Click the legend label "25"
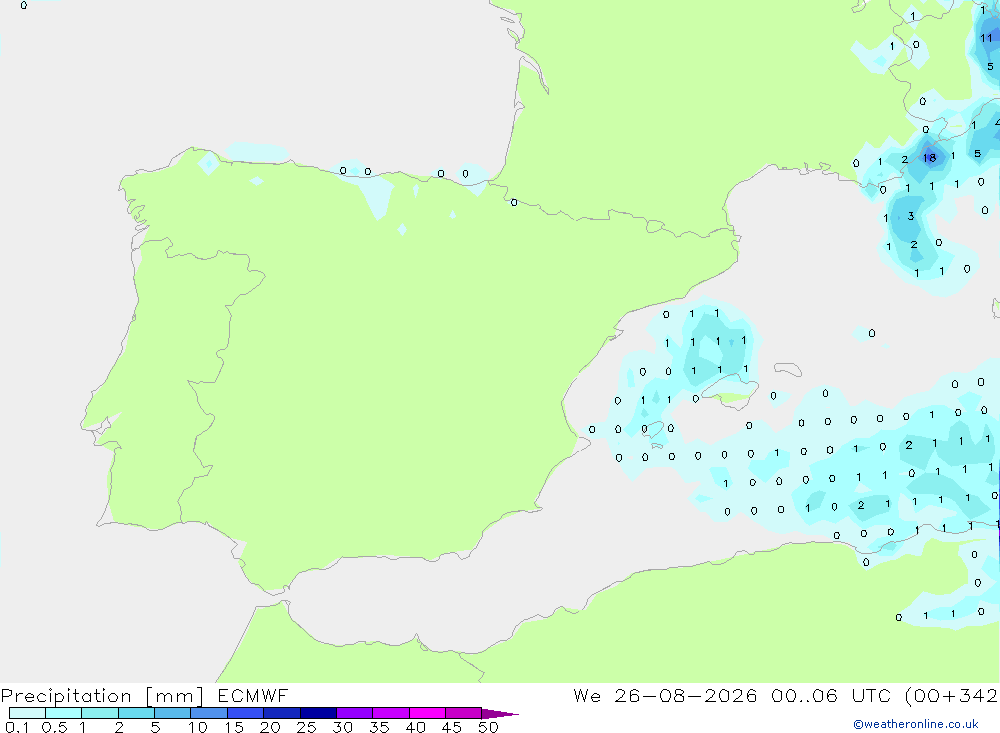 pos(306,727)
